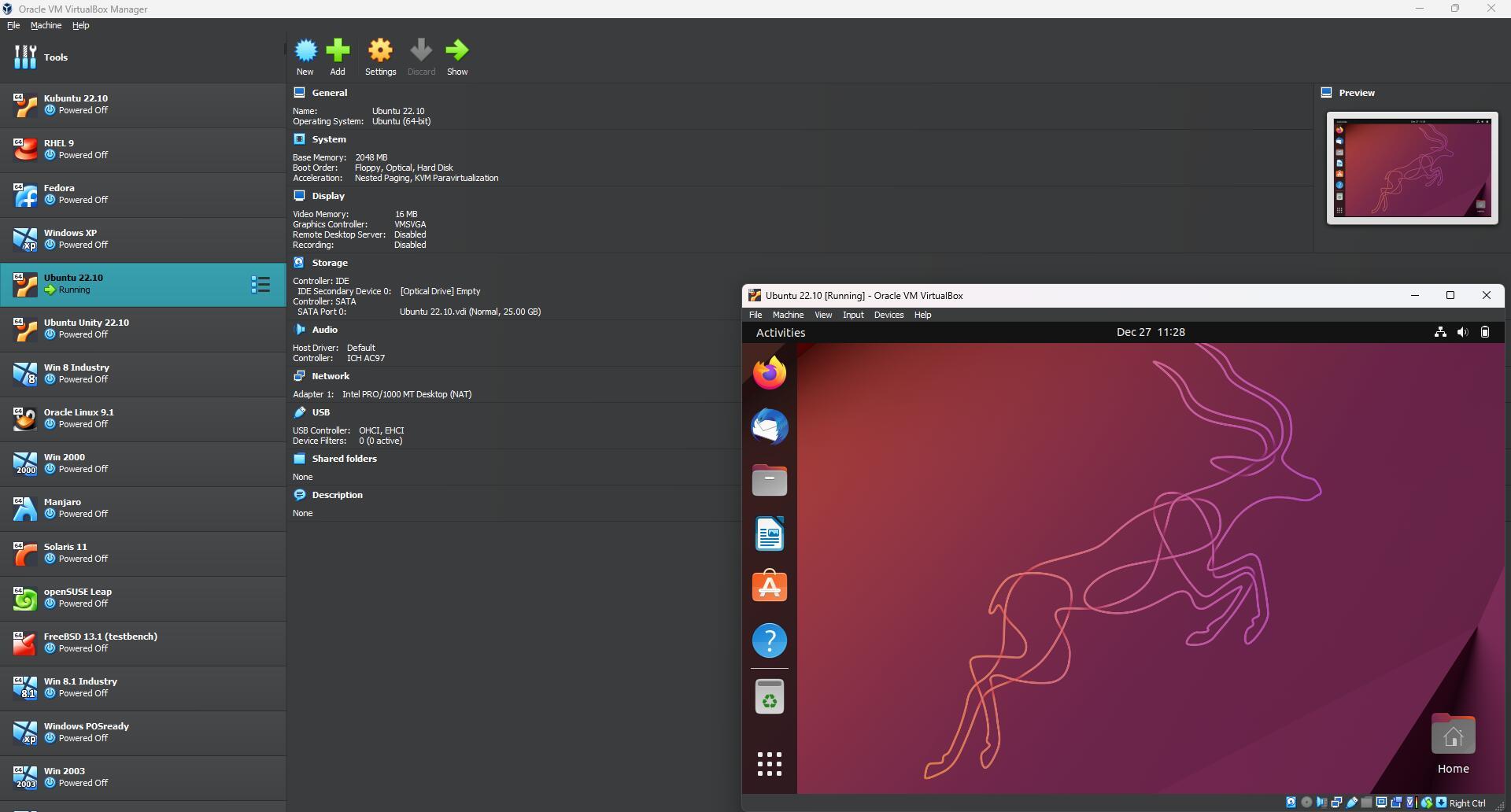Open the Display details section header
Image resolution: width=1511 pixels, height=812 pixels.
coord(328,196)
